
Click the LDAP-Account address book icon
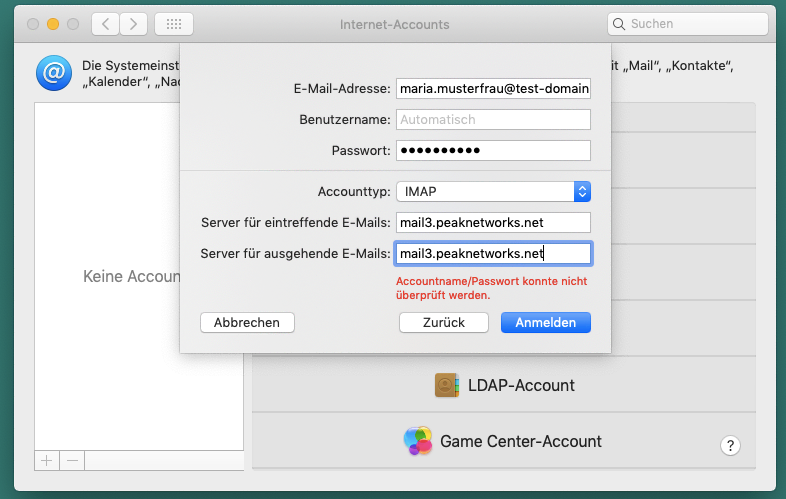[x=446, y=385]
